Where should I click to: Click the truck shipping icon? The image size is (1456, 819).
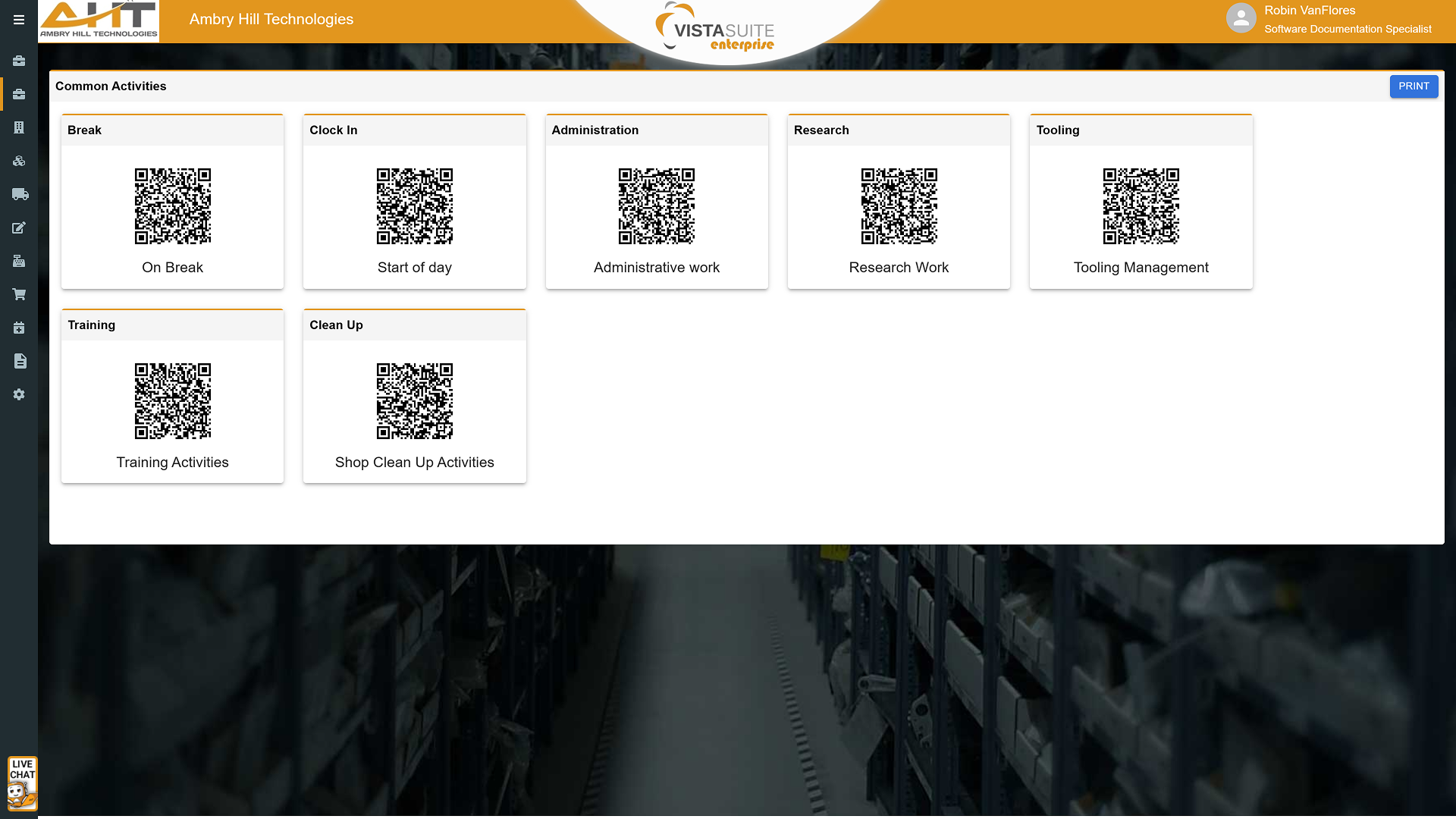click(20, 194)
